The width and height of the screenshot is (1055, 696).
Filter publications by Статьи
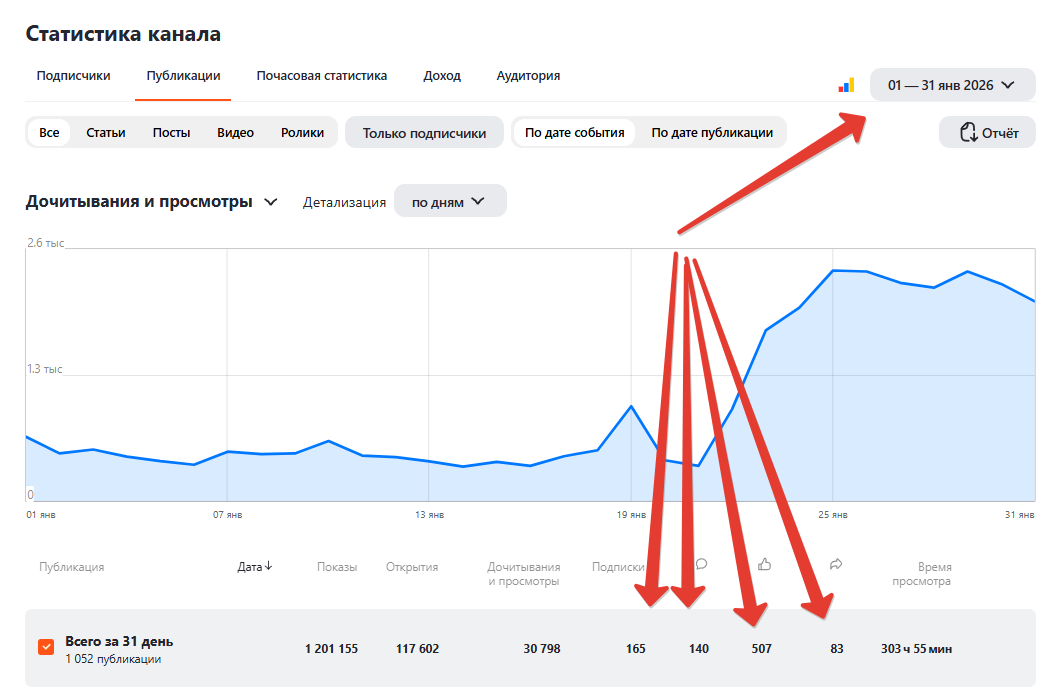(106, 133)
